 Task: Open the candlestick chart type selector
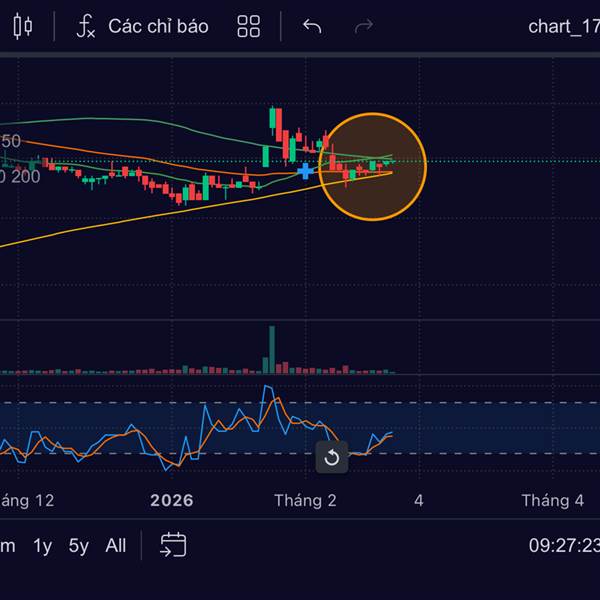(23, 26)
